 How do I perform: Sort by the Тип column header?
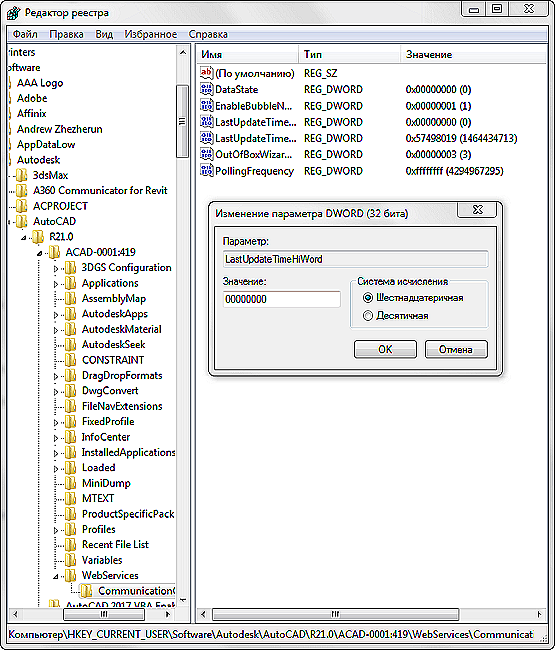click(349, 54)
